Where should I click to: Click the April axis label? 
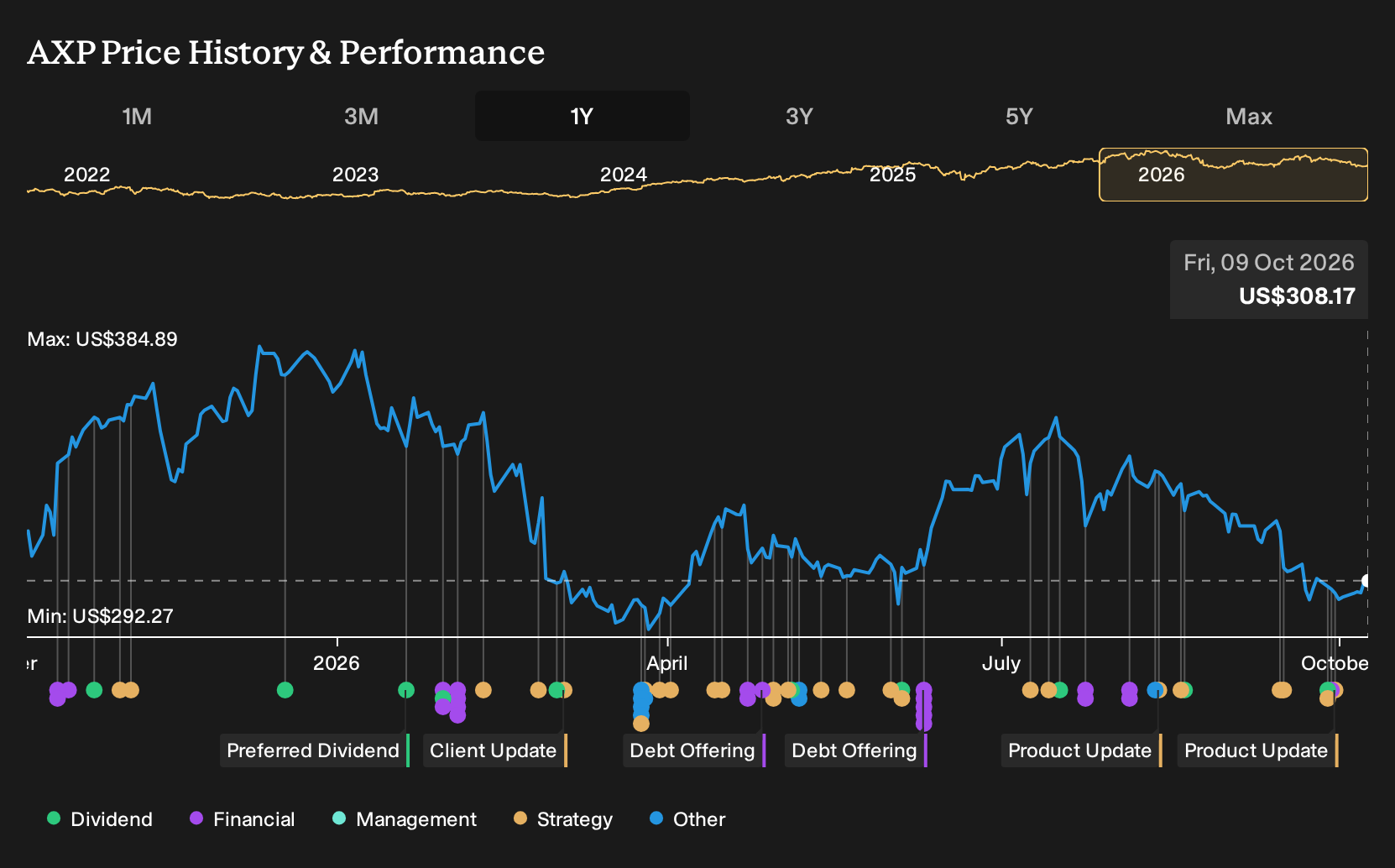667,663
